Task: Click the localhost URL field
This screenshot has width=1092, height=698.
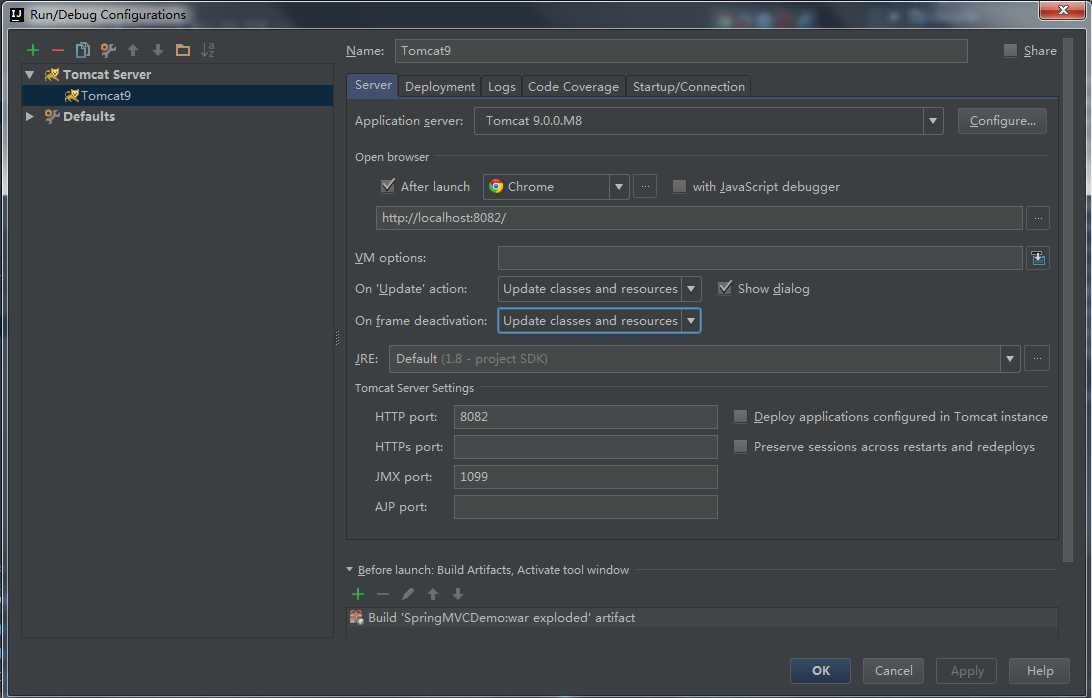Action: 699,218
